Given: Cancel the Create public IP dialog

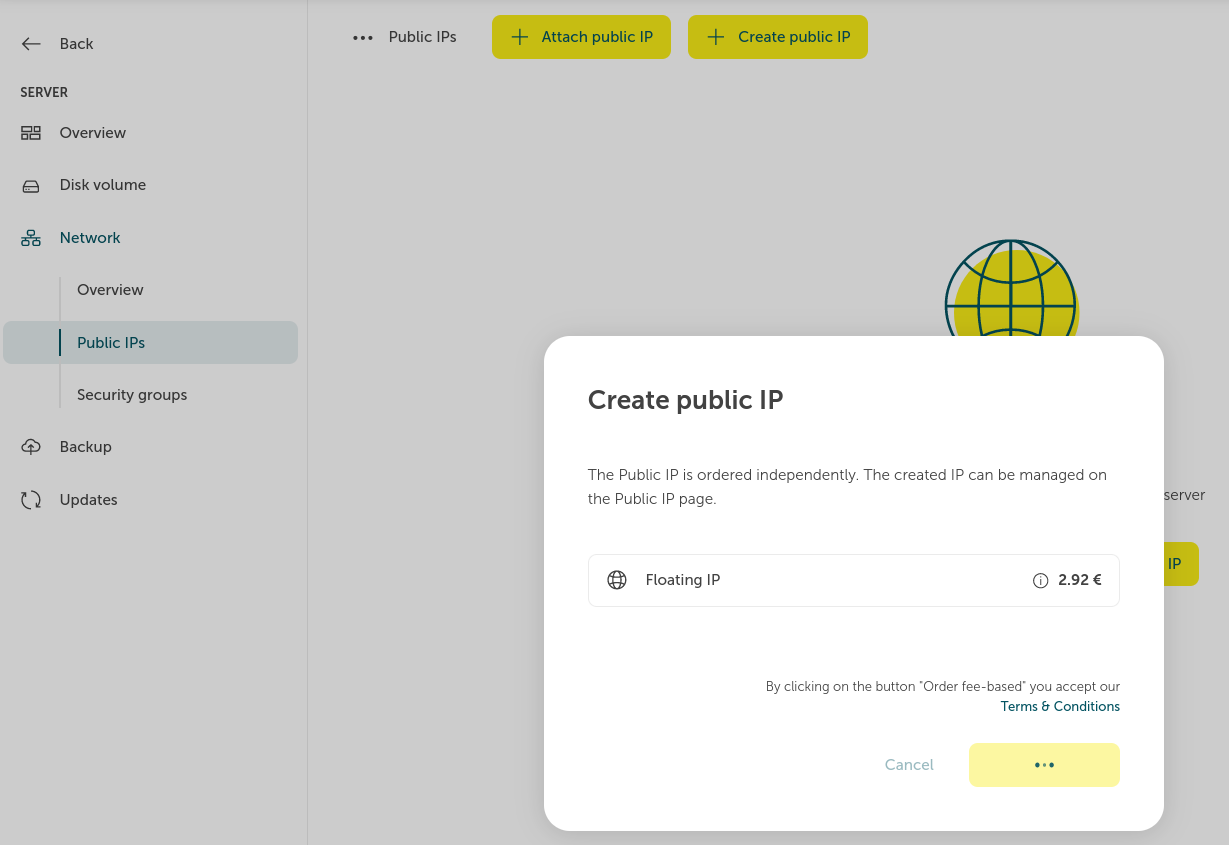Looking at the screenshot, I should coord(908,765).
